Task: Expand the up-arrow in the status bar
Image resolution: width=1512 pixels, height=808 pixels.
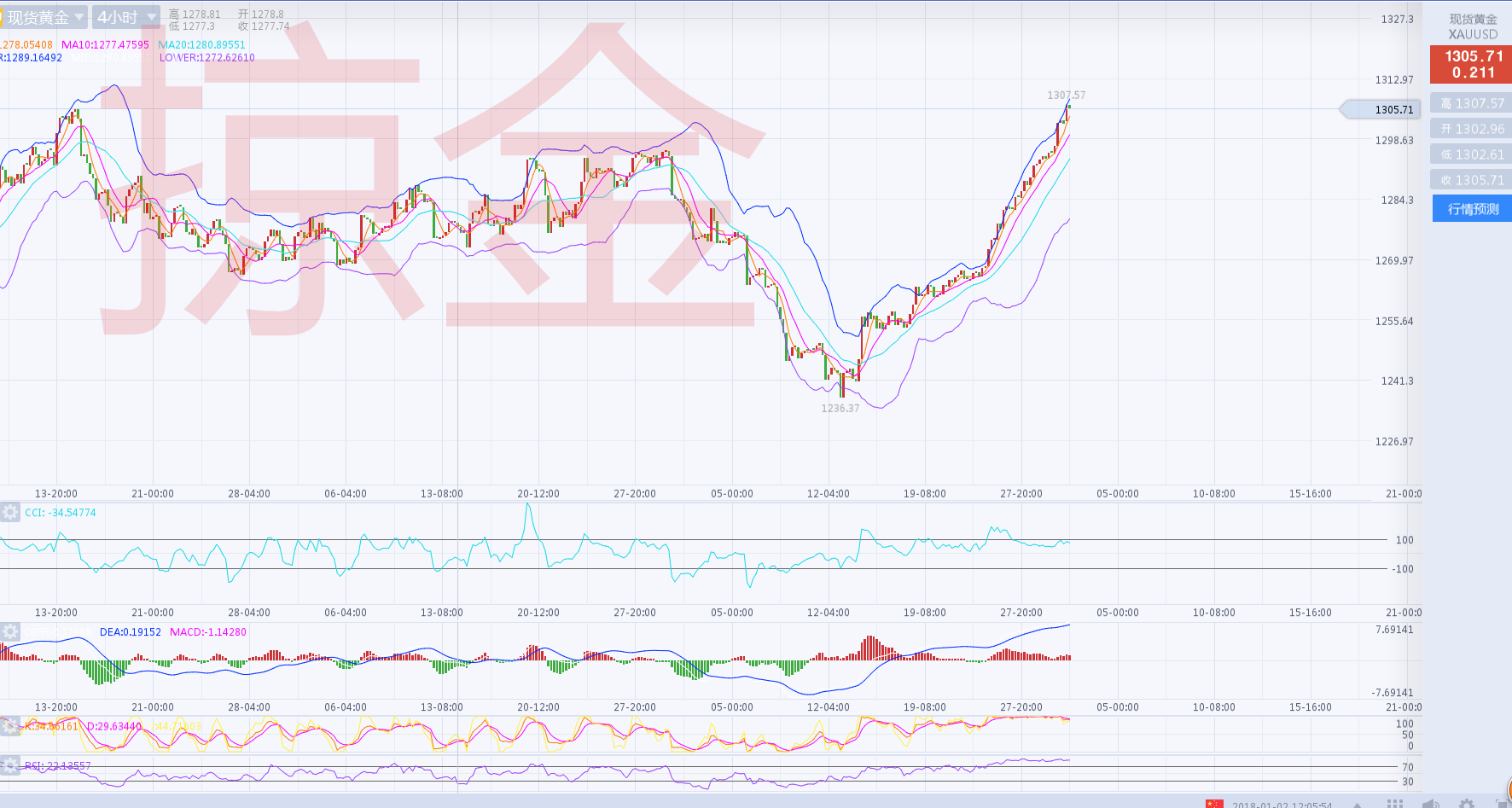Action: (x=1357, y=804)
